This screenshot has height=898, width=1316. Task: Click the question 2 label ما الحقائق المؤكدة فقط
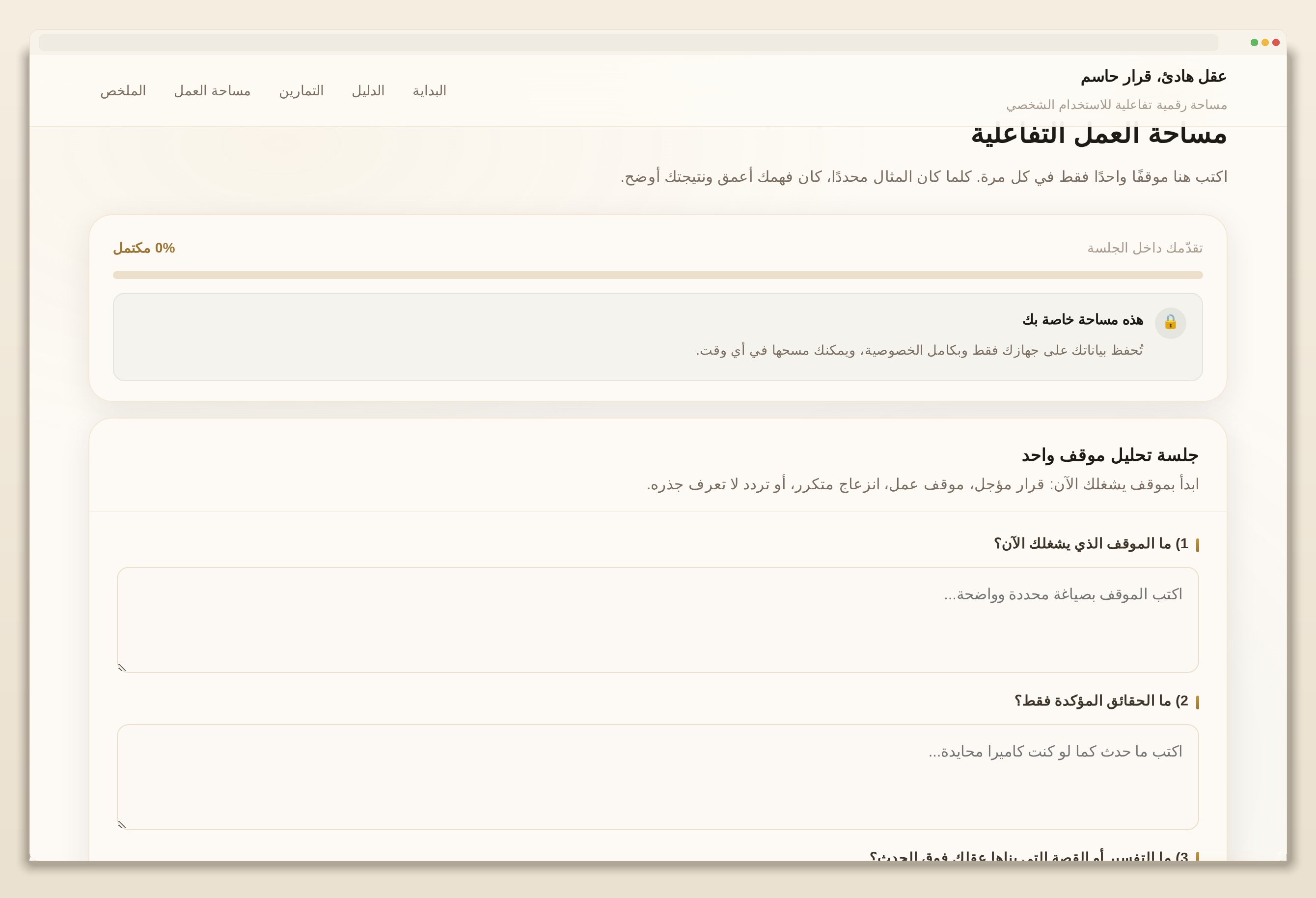(1101, 701)
